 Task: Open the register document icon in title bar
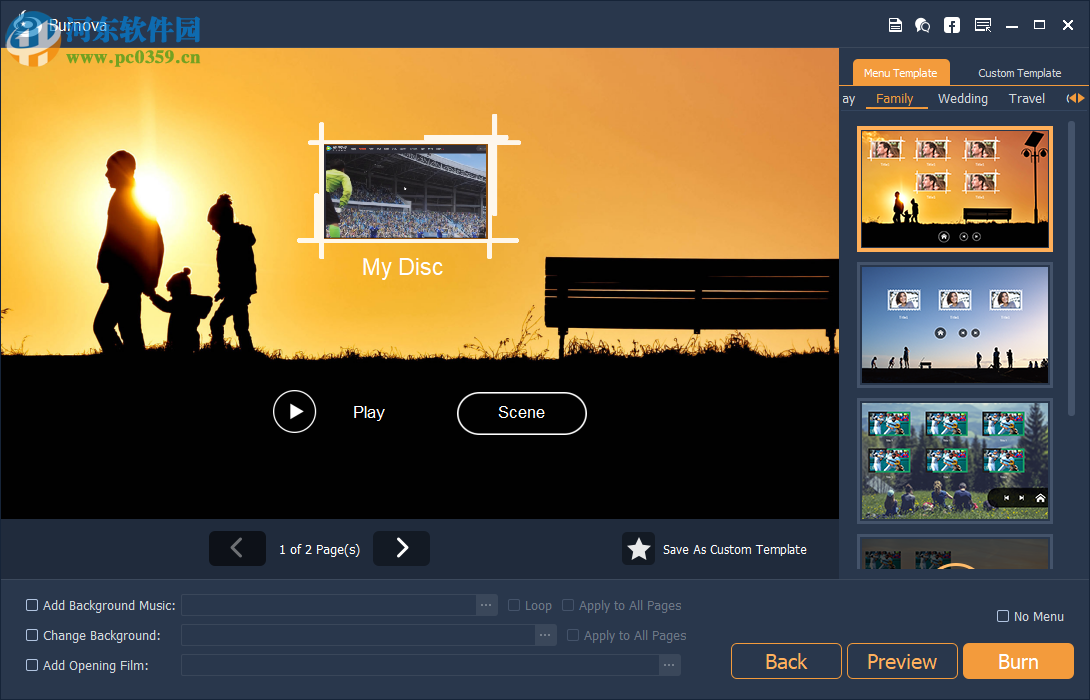click(895, 25)
